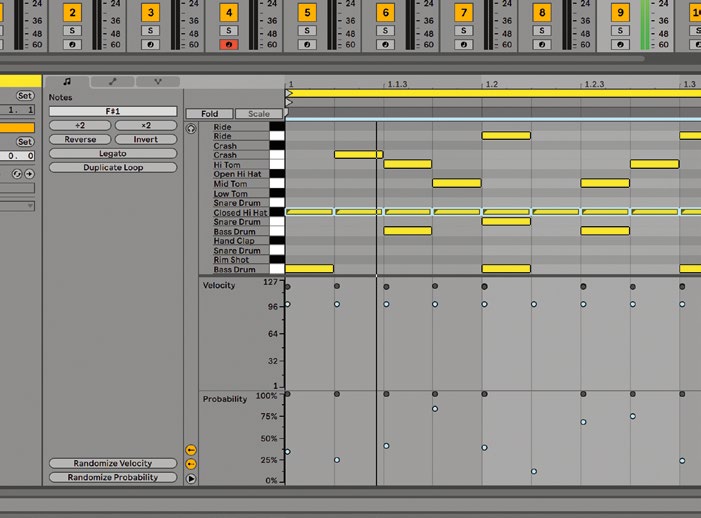The width and height of the screenshot is (701, 518).
Task: Switch to the Envelopes tab with line icon
Action: click(112, 82)
